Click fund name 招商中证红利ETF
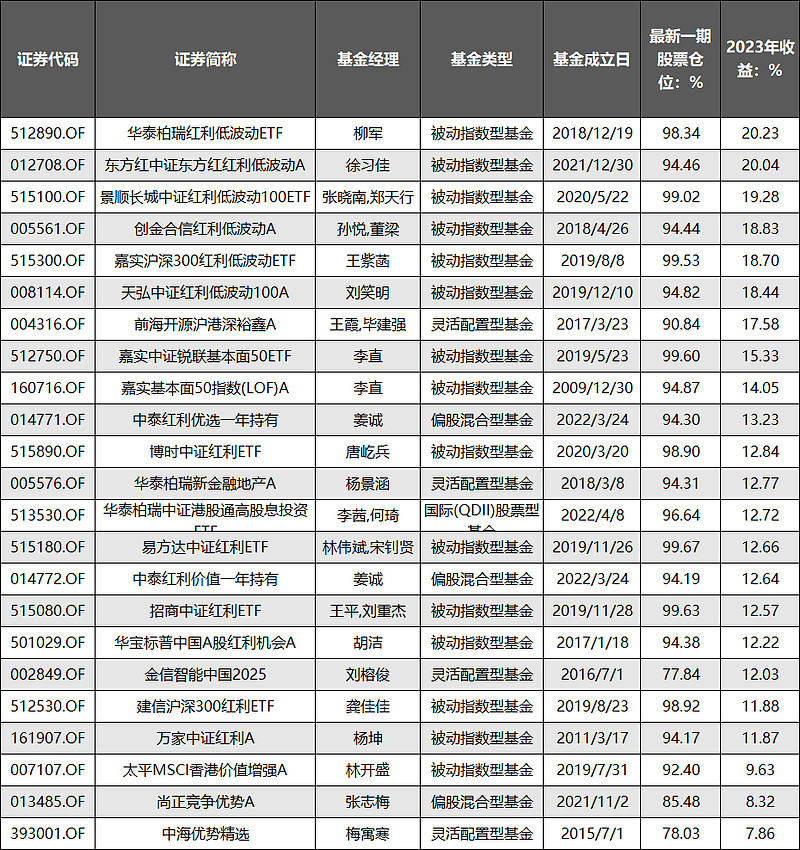 tap(205, 611)
